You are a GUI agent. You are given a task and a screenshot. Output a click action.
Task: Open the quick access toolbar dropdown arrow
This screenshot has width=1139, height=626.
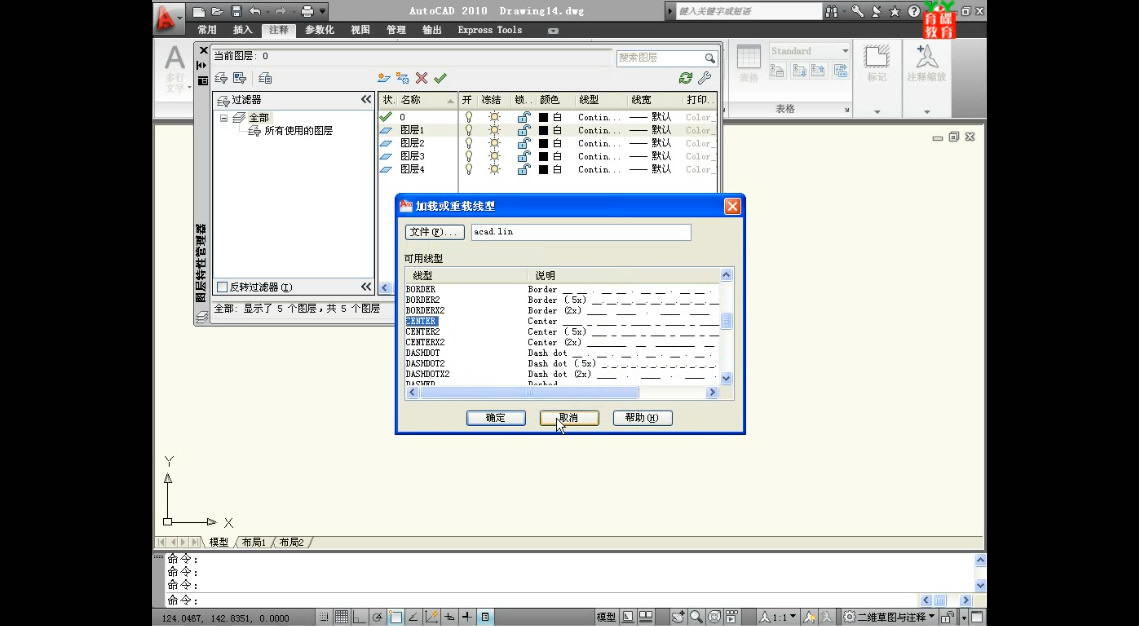tap(323, 11)
